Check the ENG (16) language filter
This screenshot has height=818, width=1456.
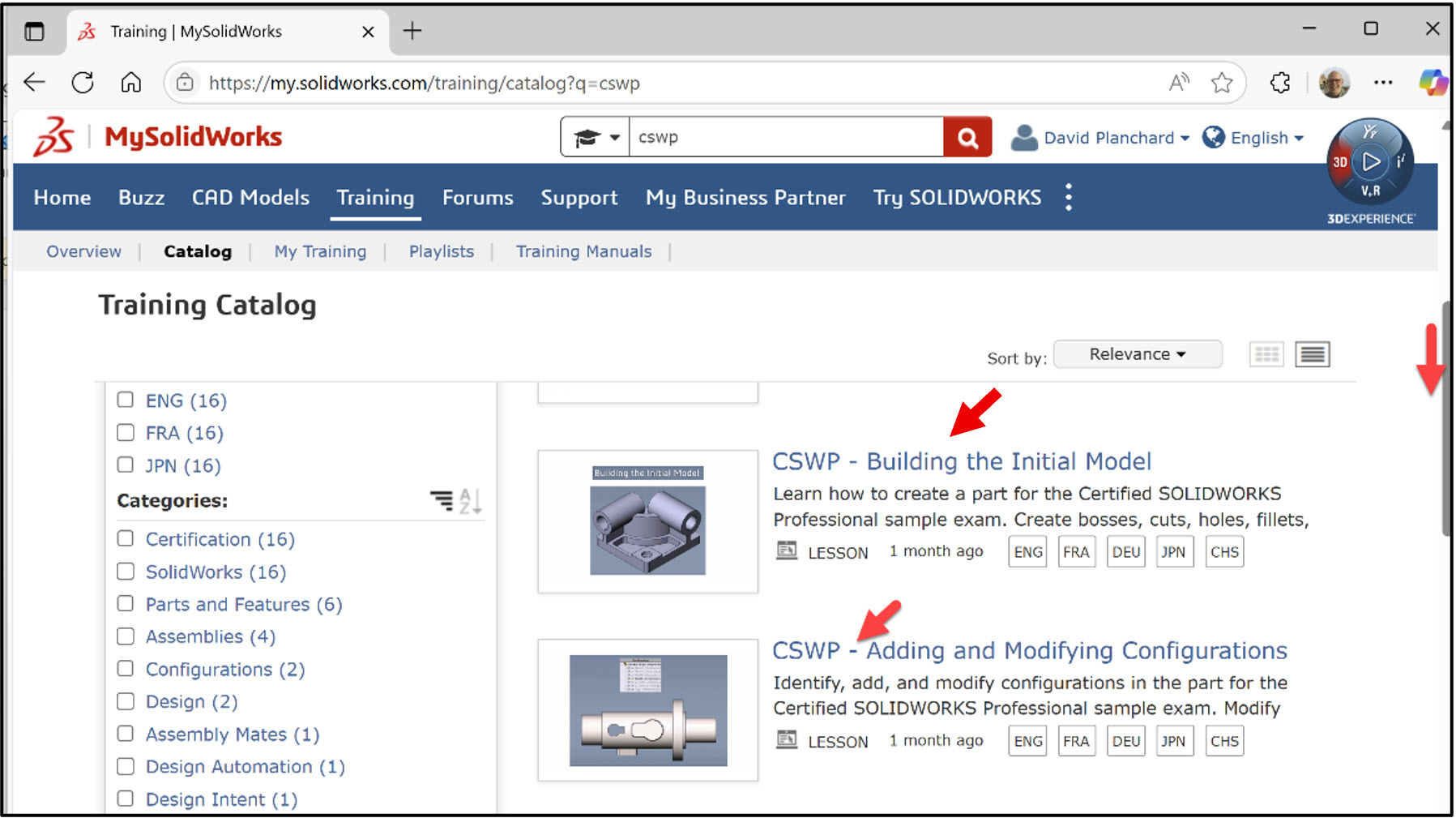click(126, 400)
